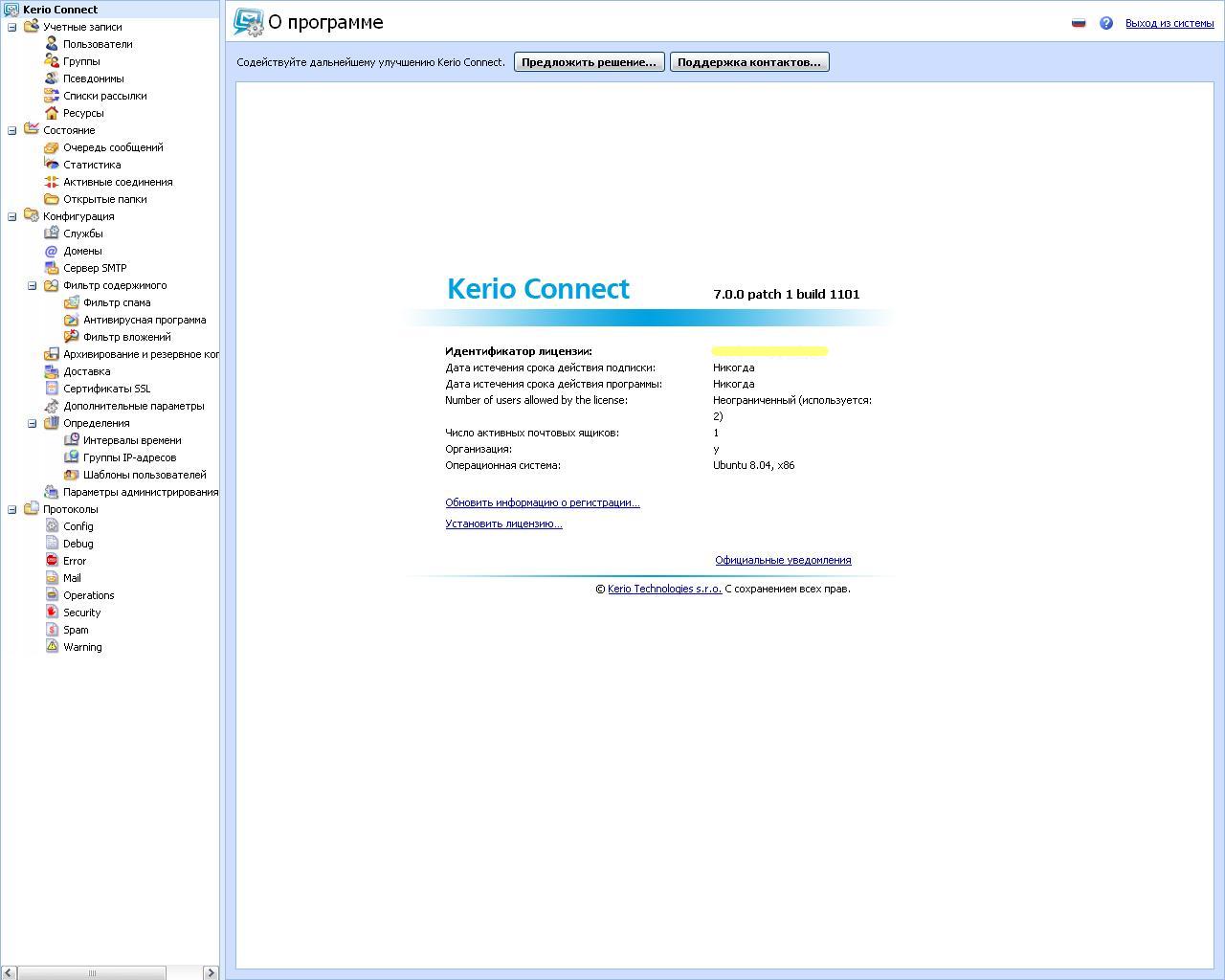Select the Kerio Connect root node
The height and width of the screenshot is (980, 1225).
click(60, 10)
